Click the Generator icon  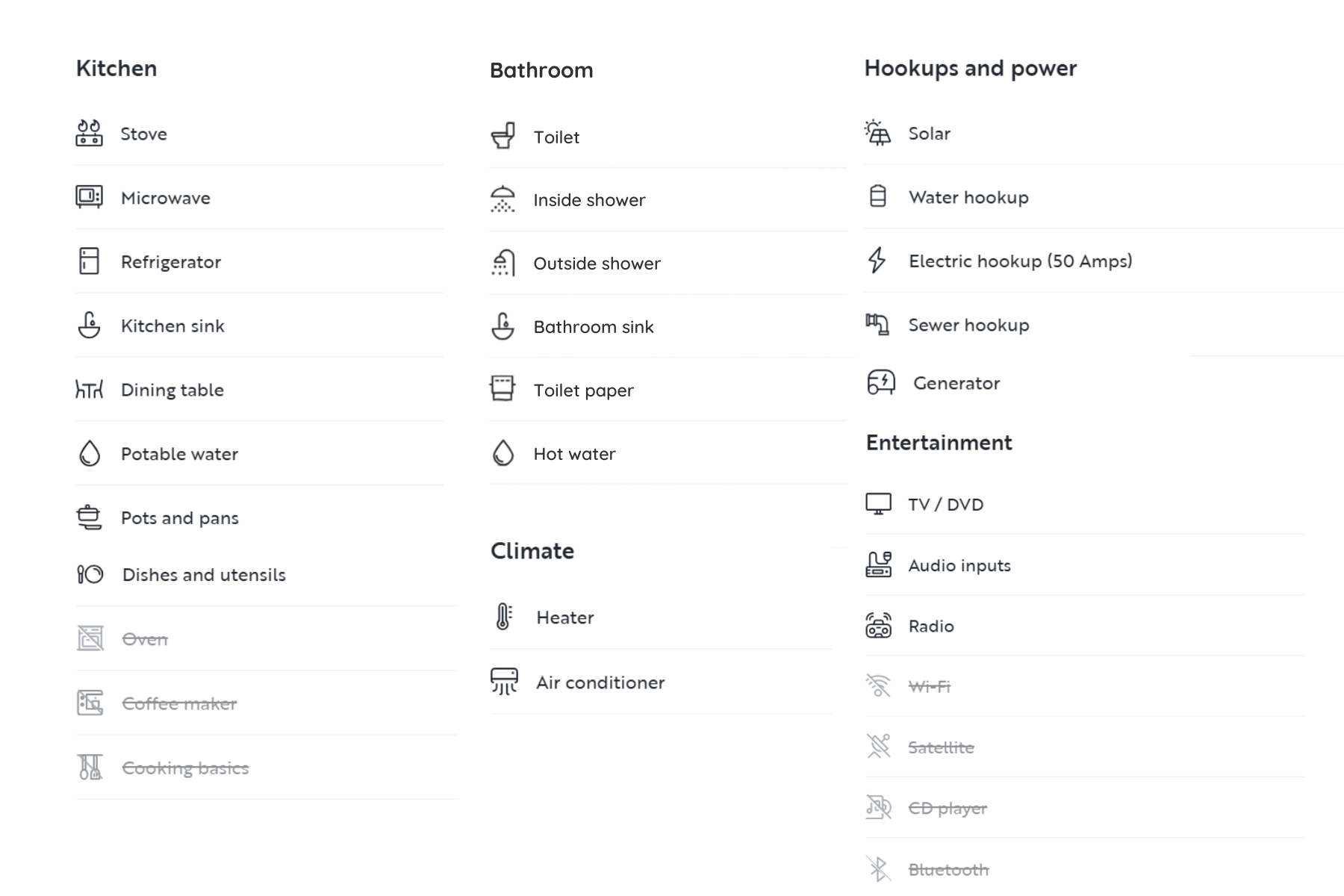(x=881, y=382)
